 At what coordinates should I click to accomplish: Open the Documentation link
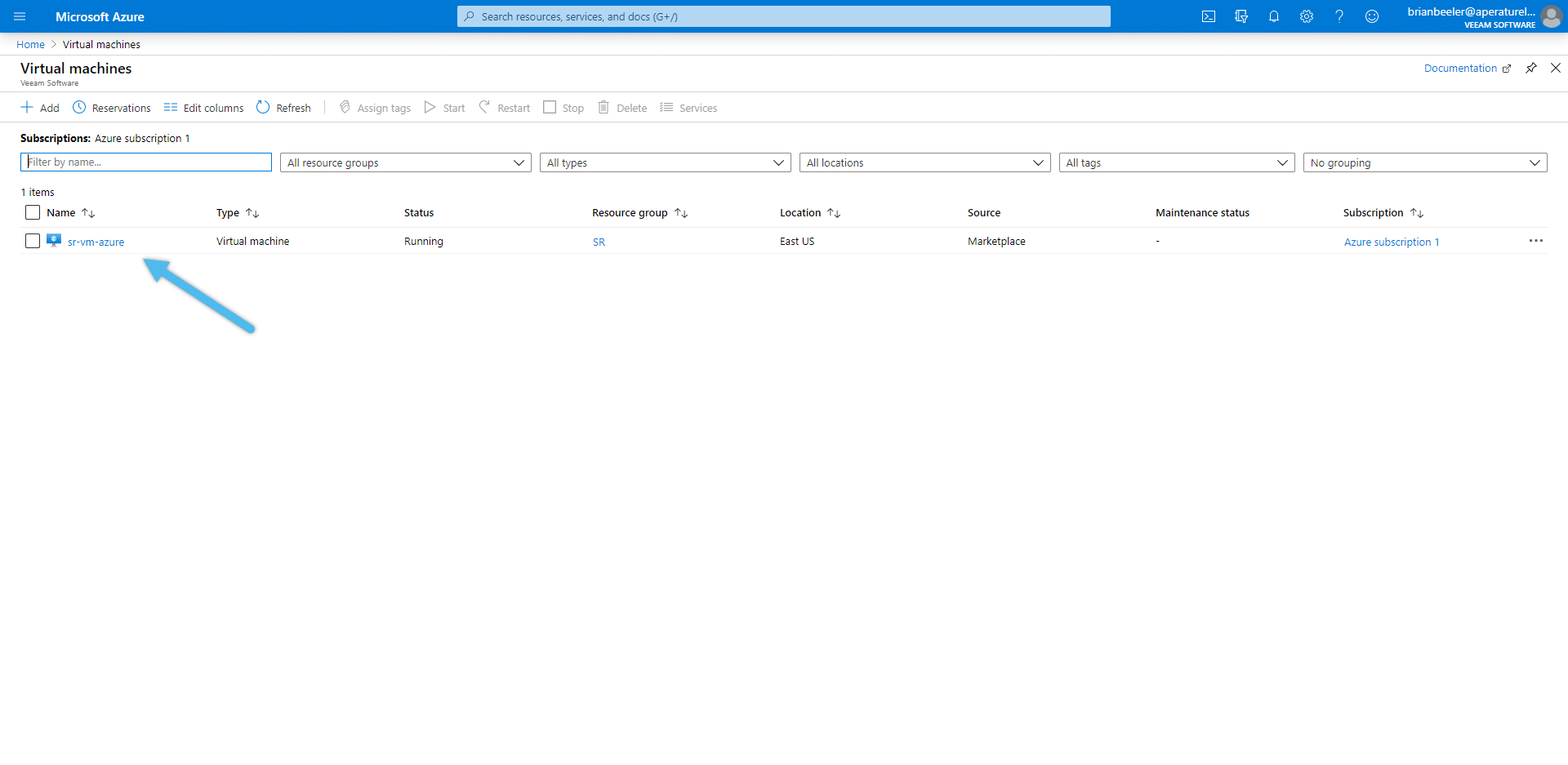coord(1468,68)
